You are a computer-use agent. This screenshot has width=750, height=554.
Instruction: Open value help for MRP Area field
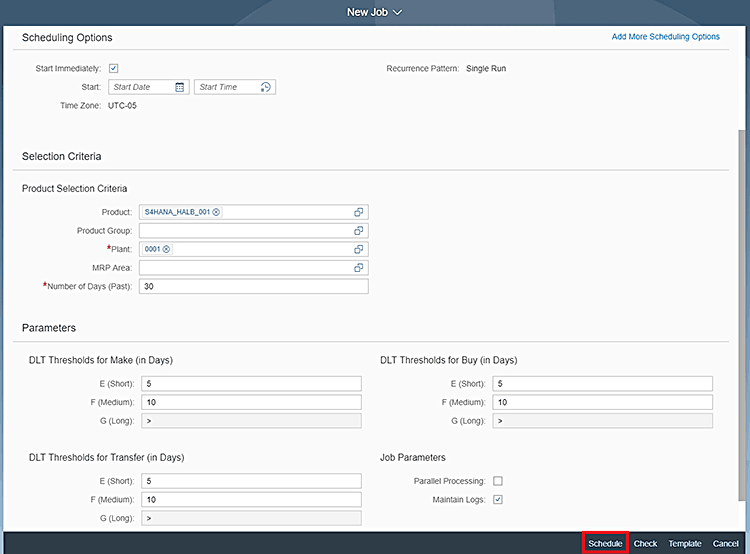click(359, 268)
